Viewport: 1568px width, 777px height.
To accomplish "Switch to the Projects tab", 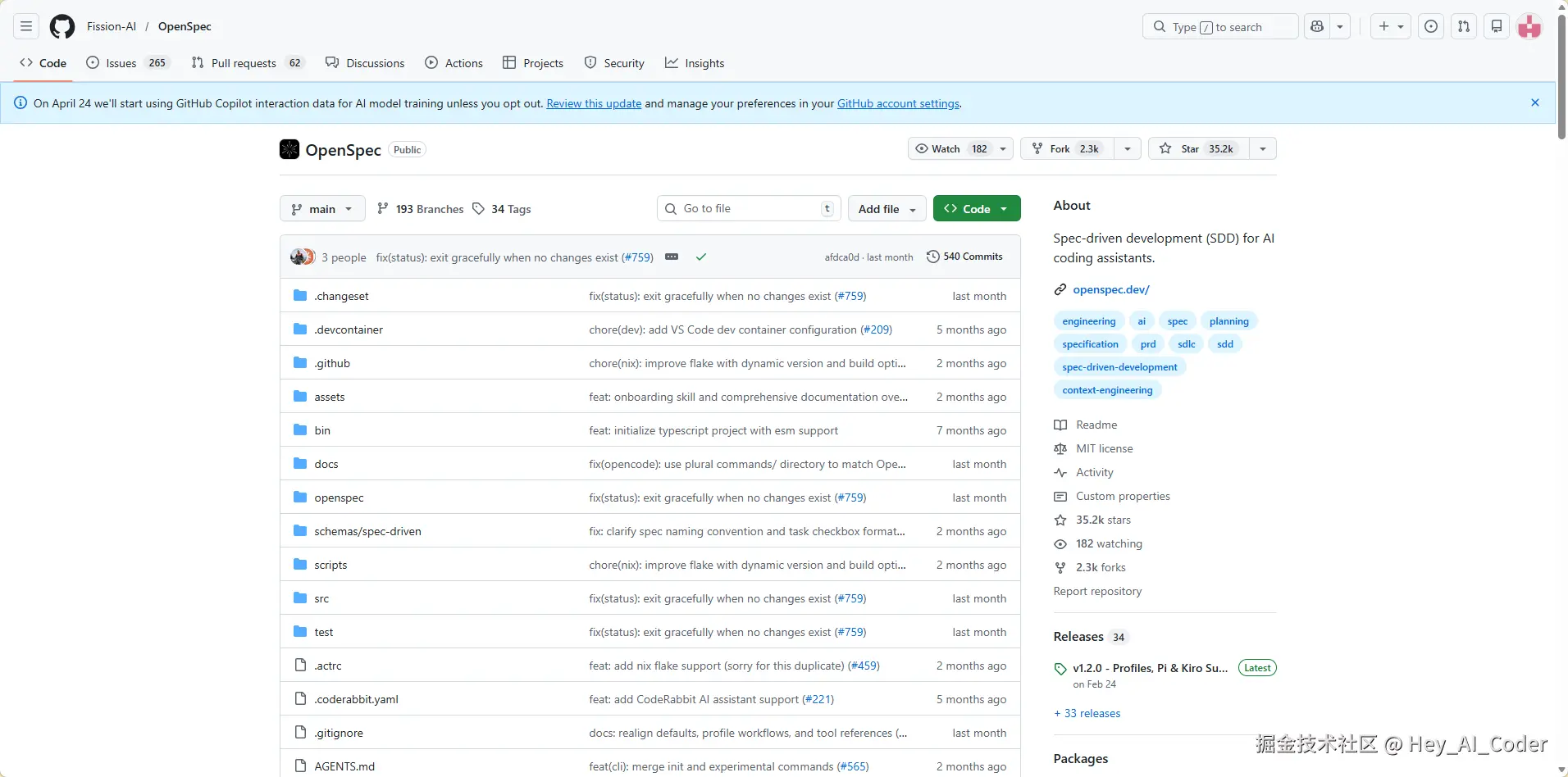I will coord(533,63).
